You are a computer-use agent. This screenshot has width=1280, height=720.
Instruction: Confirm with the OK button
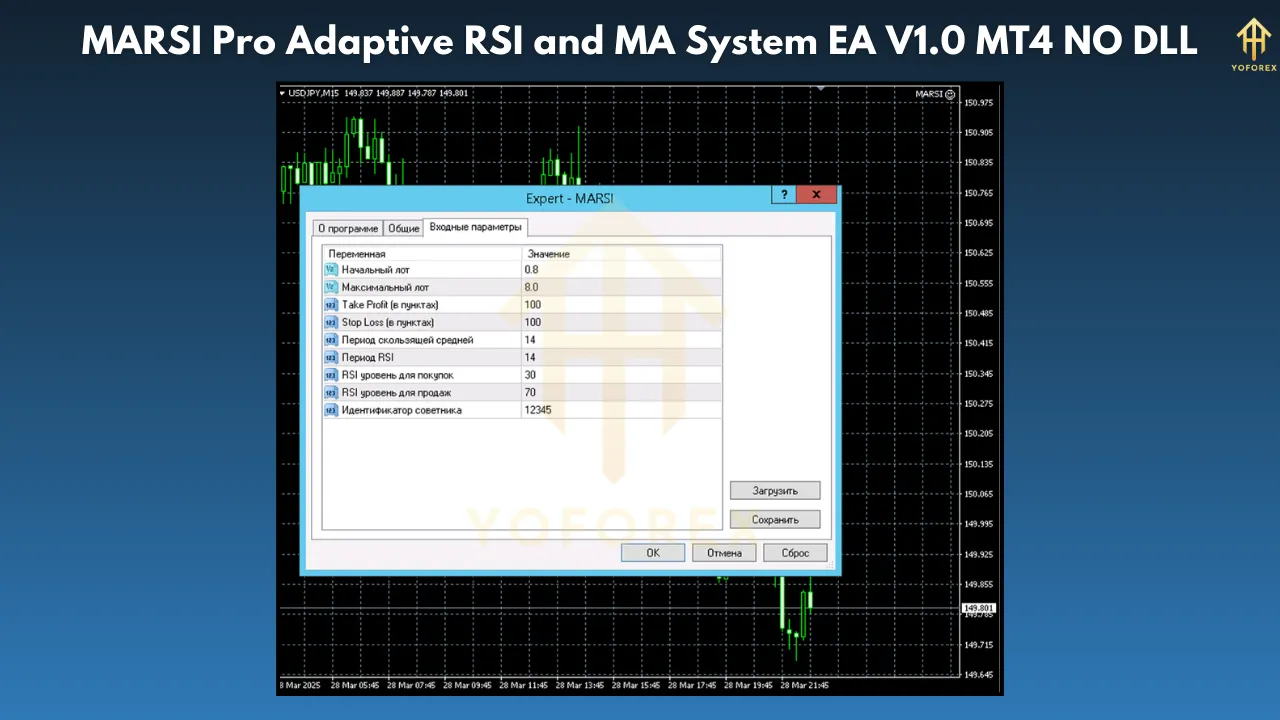pos(653,553)
